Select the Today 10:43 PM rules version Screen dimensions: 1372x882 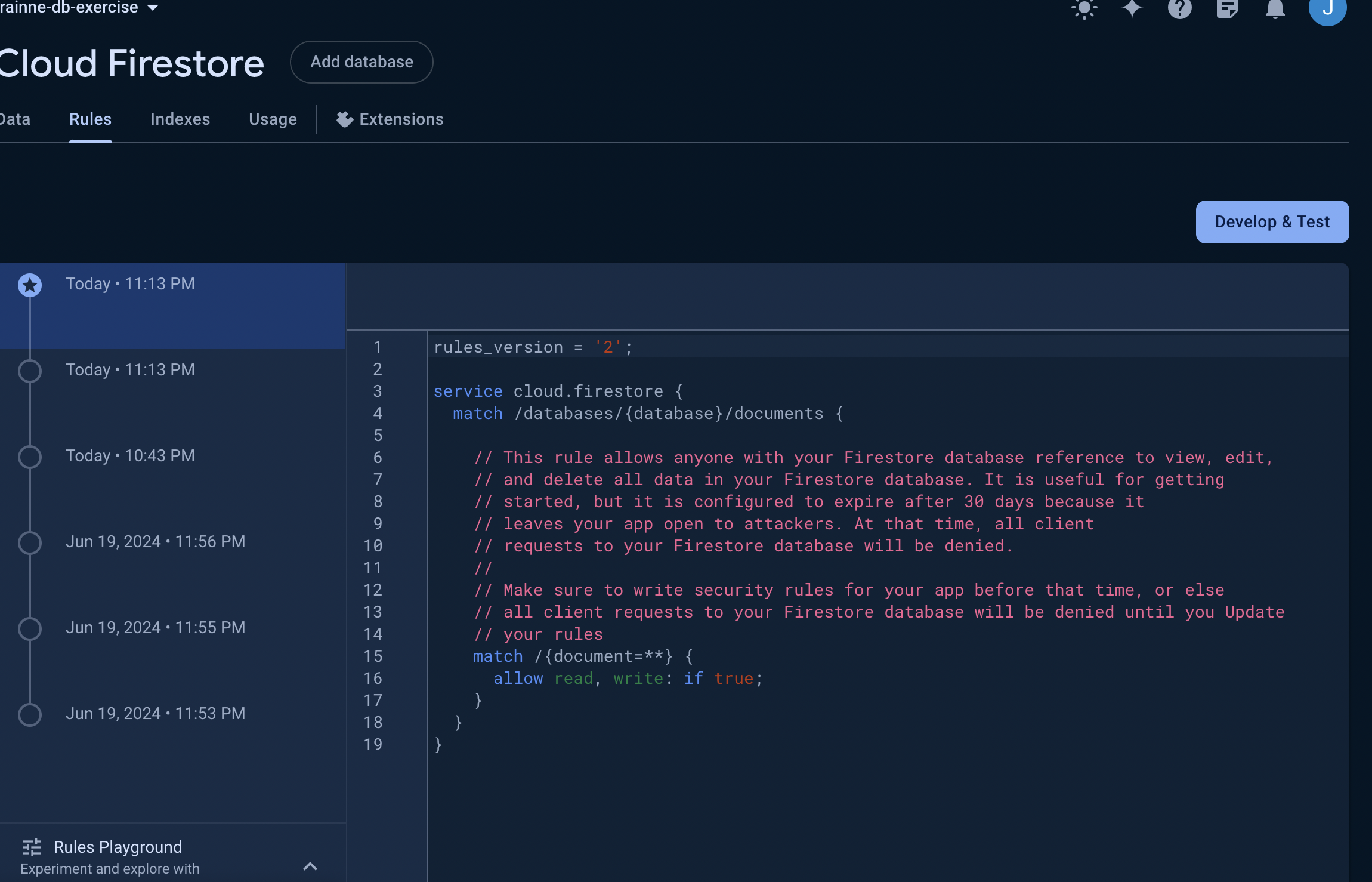coord(172,477)
